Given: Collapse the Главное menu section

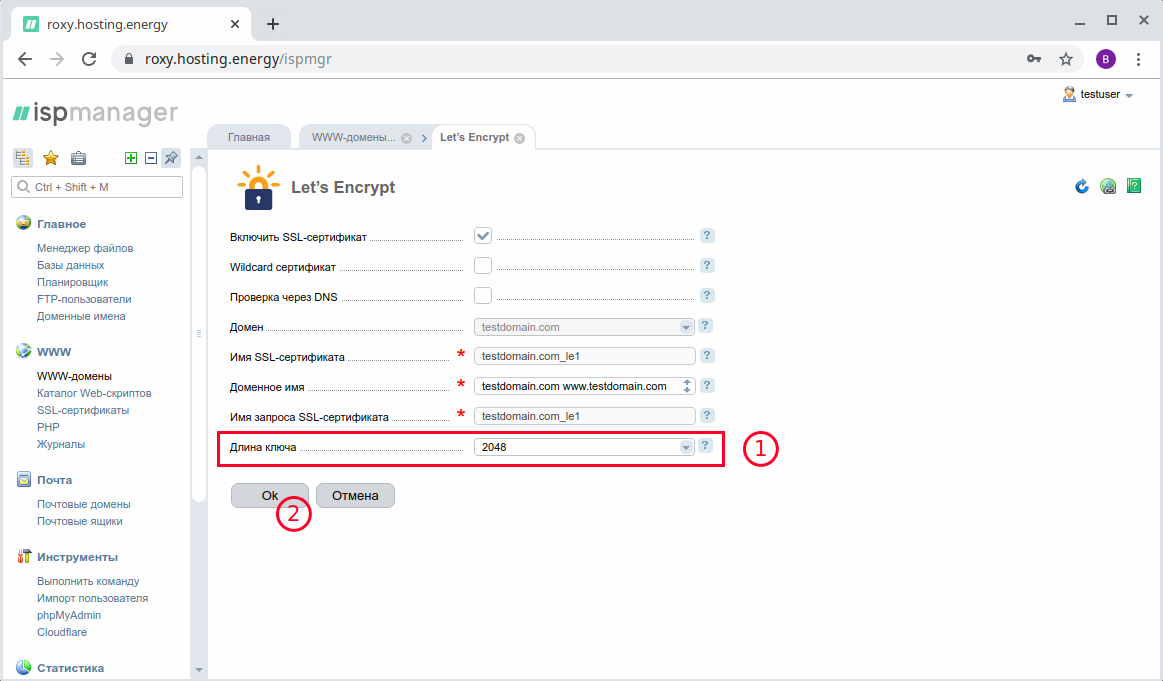Looking at the screenshot, I should [62, 224].
